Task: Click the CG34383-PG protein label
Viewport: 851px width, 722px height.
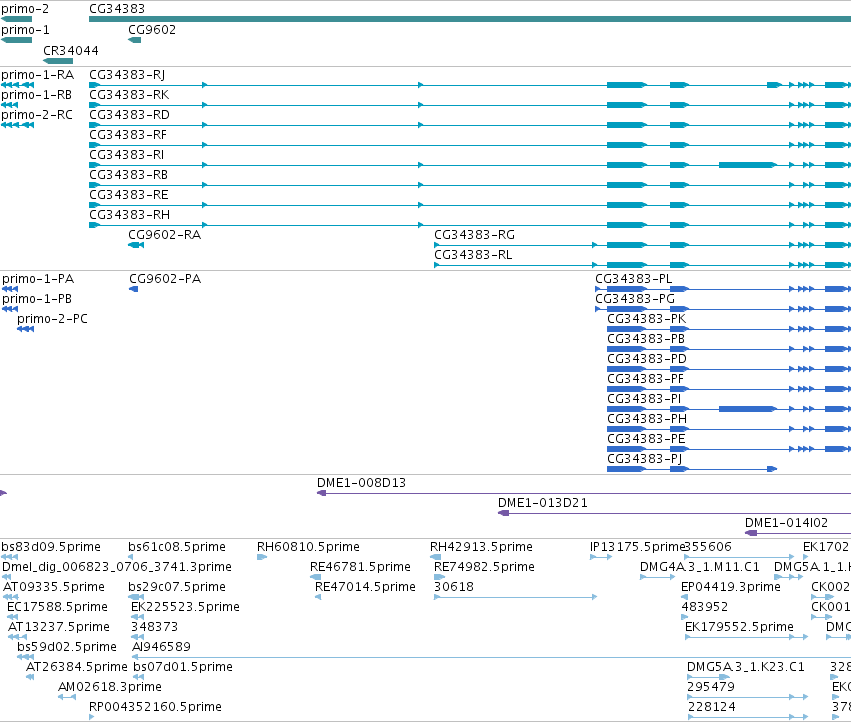Action: pos(635,299)
